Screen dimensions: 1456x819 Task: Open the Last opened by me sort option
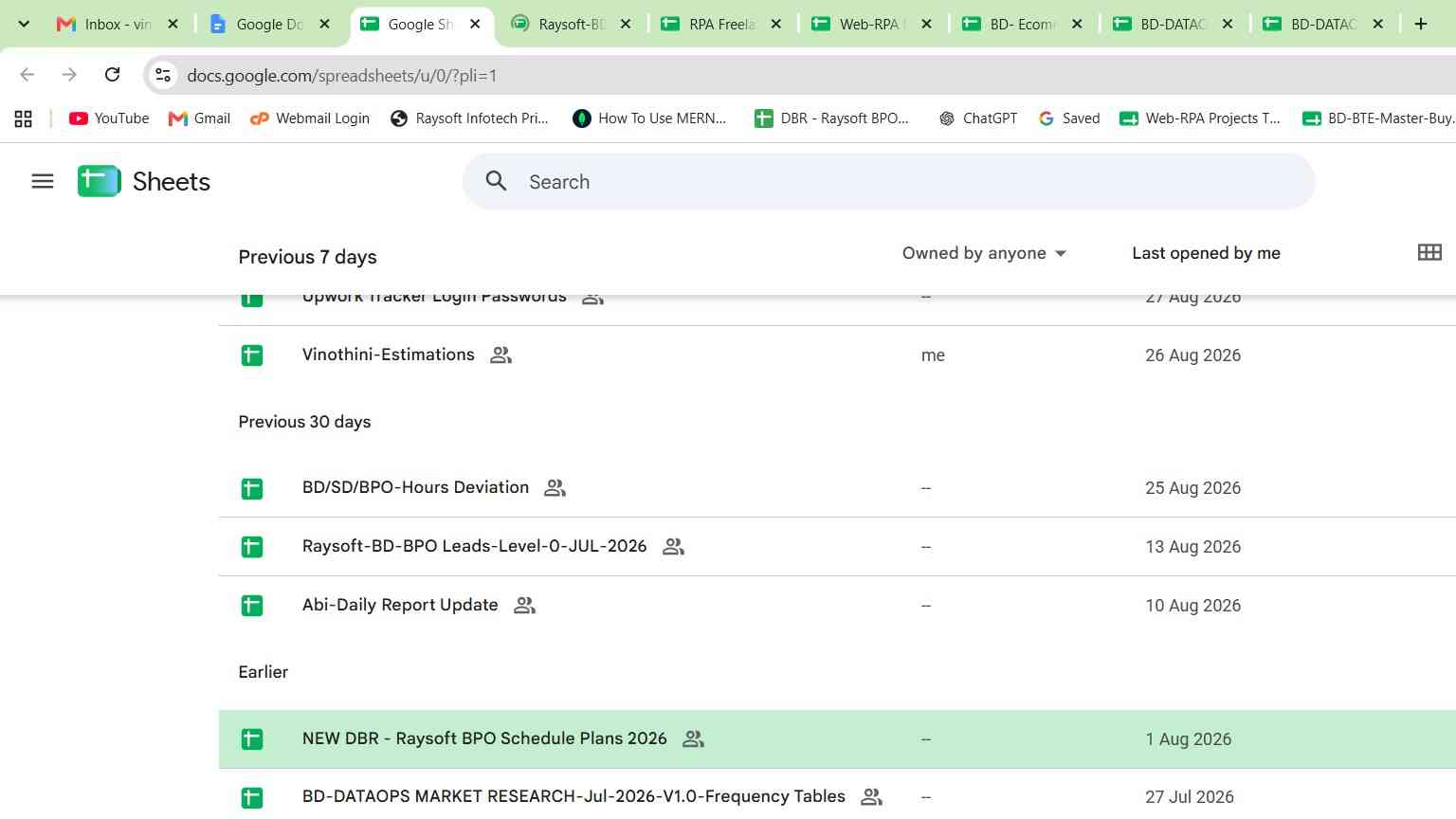pyautogui.click(x=1206, y=253)
